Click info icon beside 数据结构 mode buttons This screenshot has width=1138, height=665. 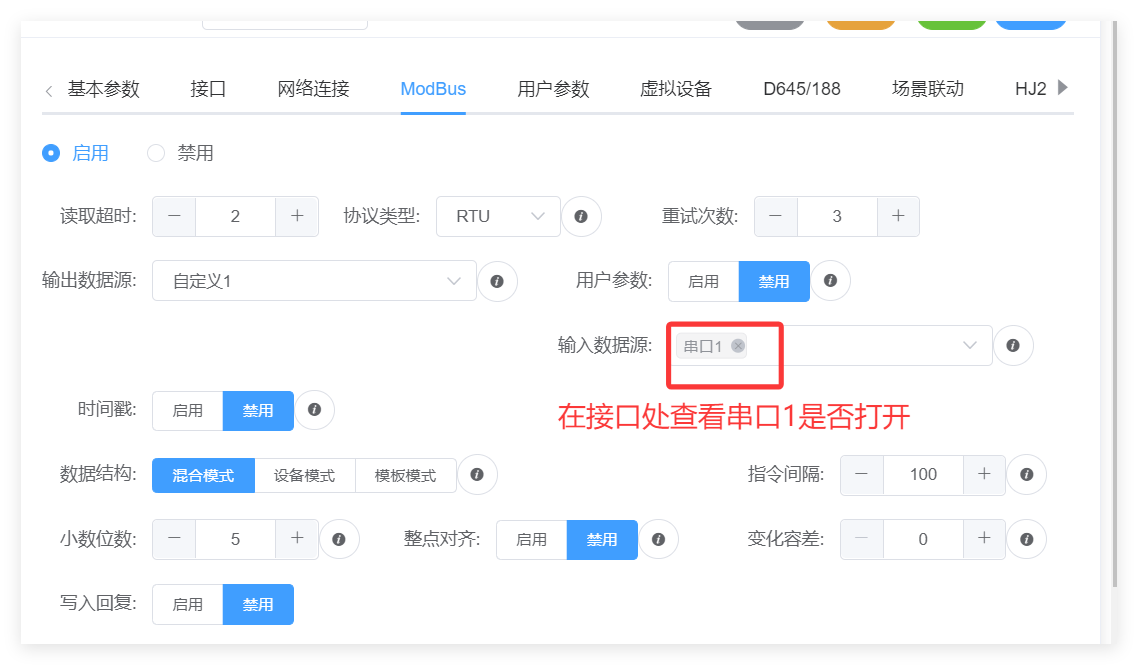(477, 475)
